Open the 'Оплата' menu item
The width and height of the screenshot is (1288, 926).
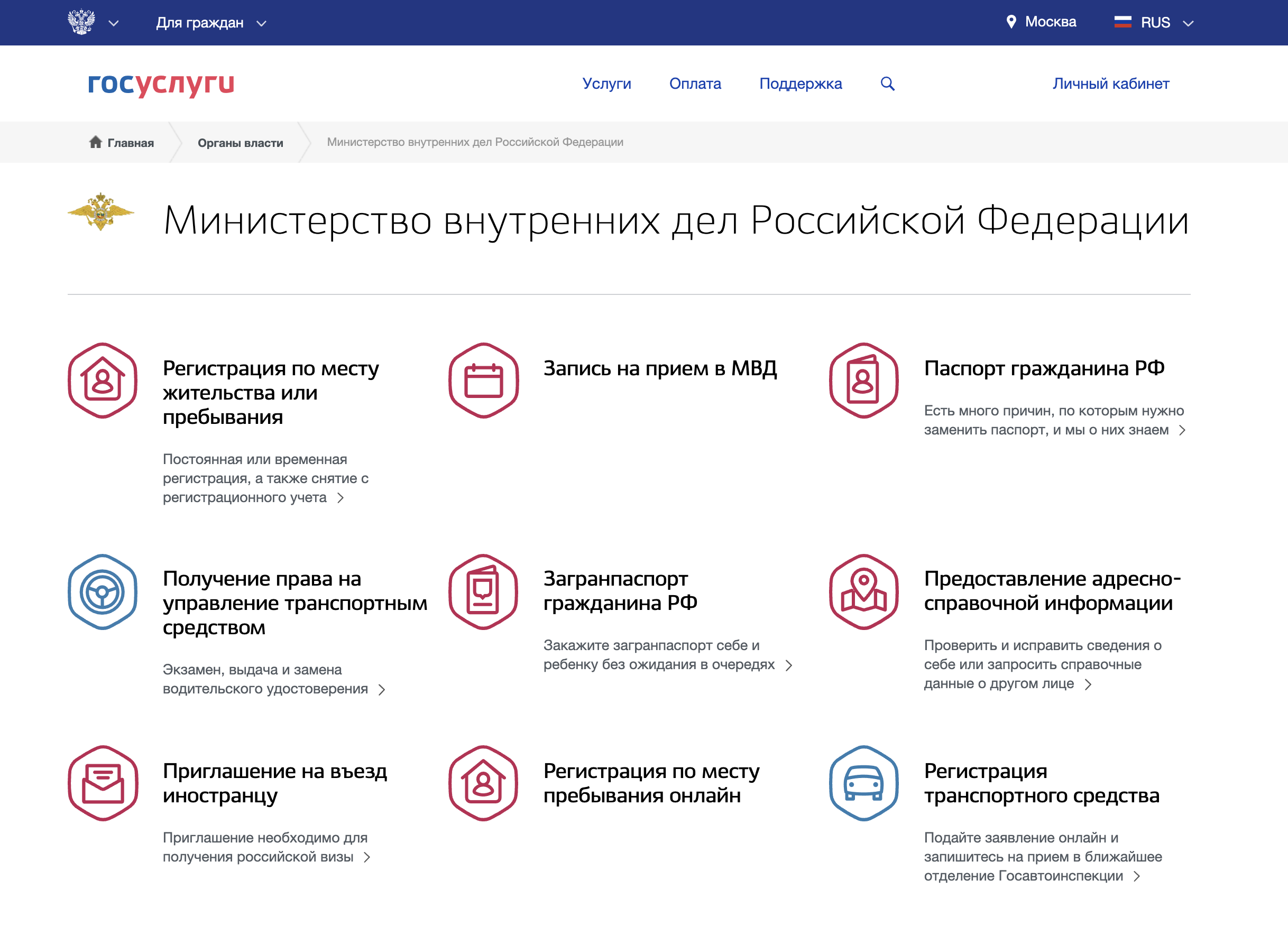695,84
